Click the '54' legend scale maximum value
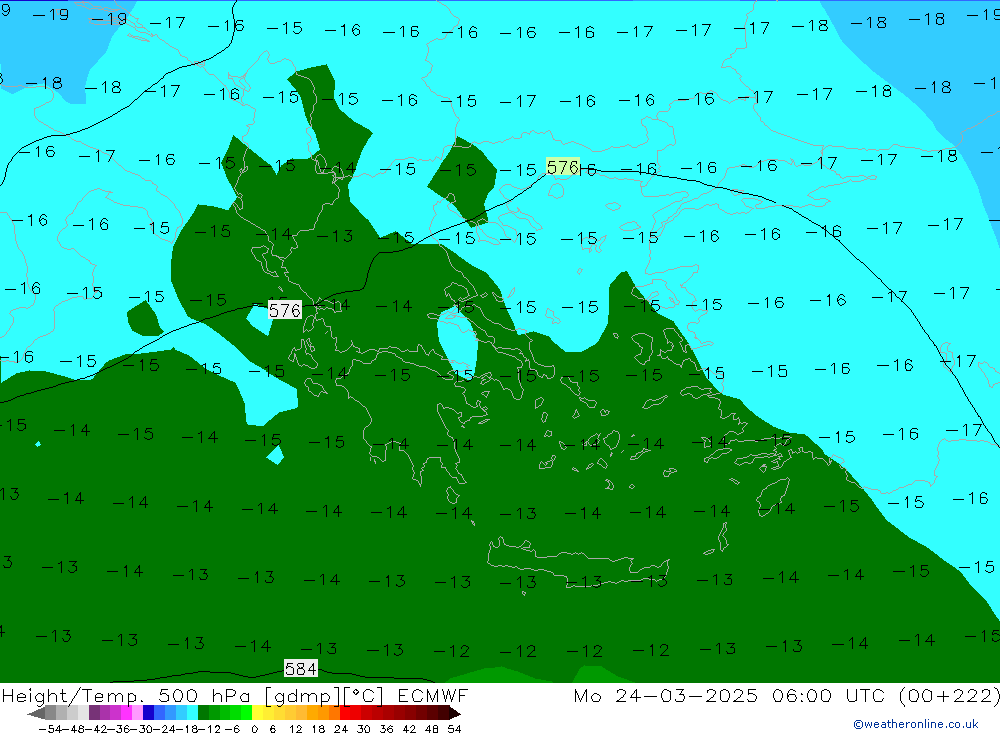 point(454,729)
